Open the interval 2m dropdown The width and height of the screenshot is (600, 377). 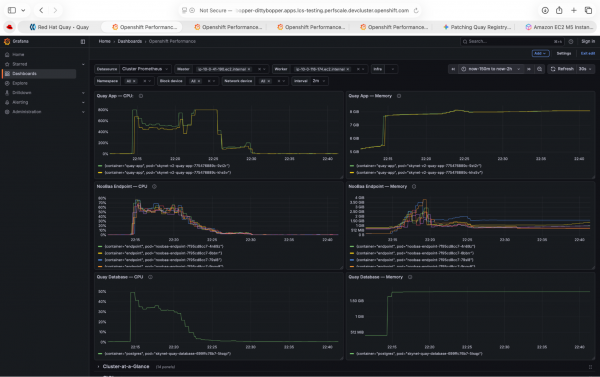[319, 81]
